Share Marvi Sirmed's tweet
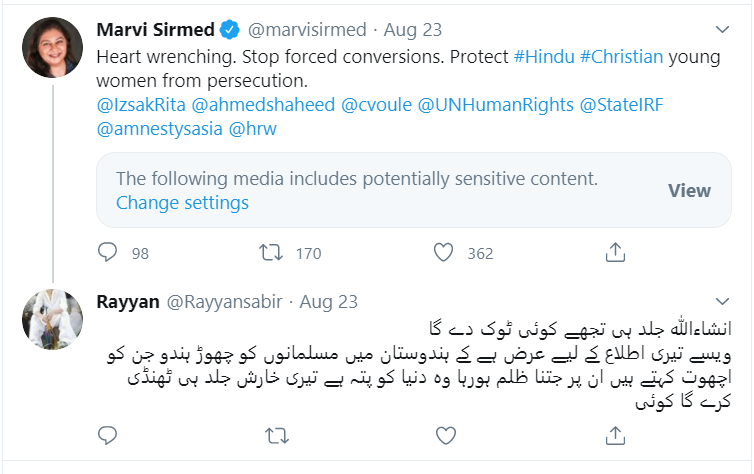Screen dimensions: 754x474 point(615,252)
